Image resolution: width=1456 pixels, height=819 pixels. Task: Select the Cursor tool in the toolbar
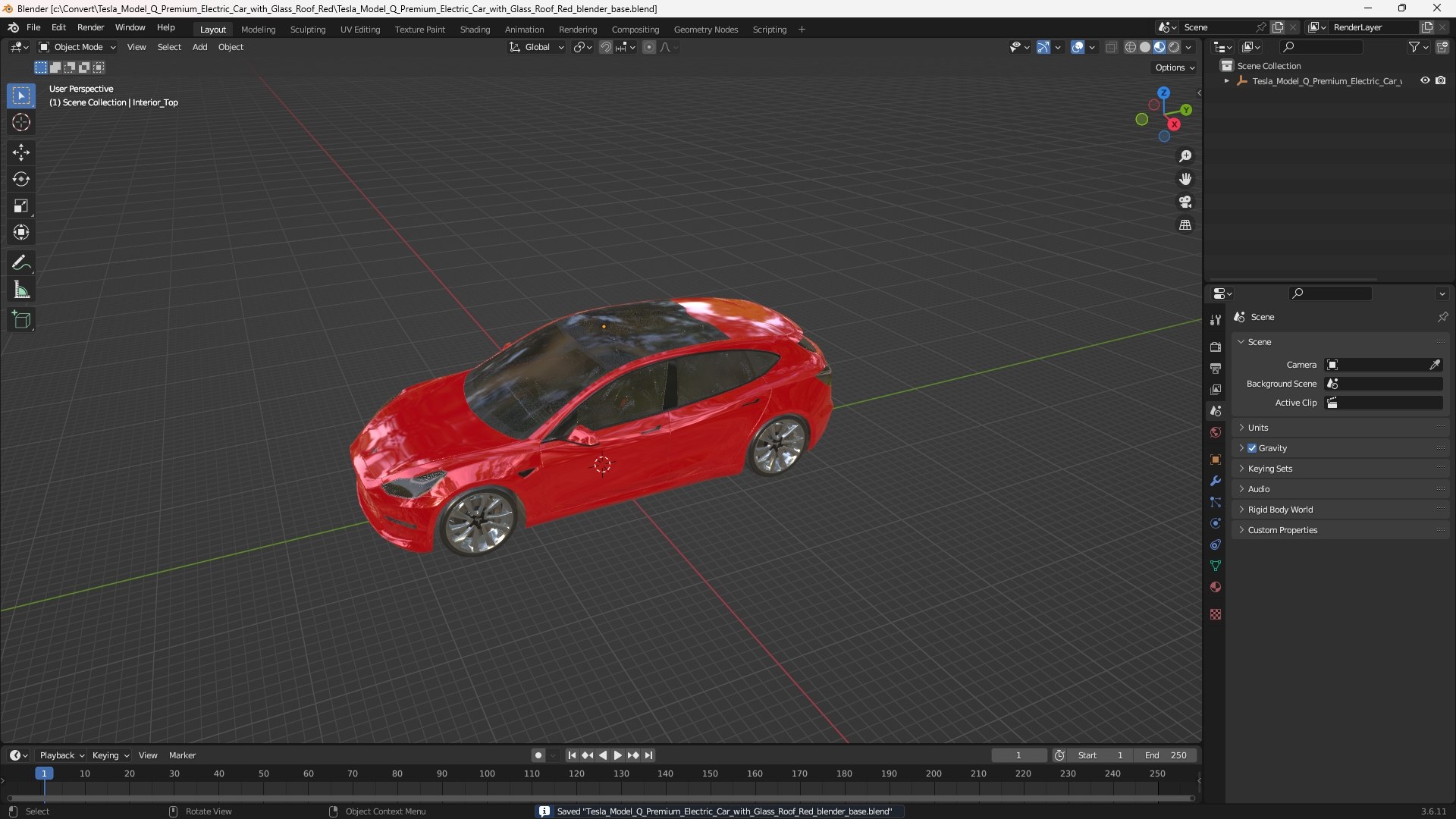tap(21, 122)
